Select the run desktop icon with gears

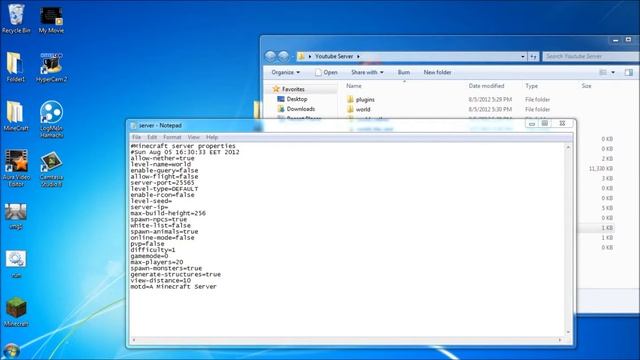tap(16, 264)
